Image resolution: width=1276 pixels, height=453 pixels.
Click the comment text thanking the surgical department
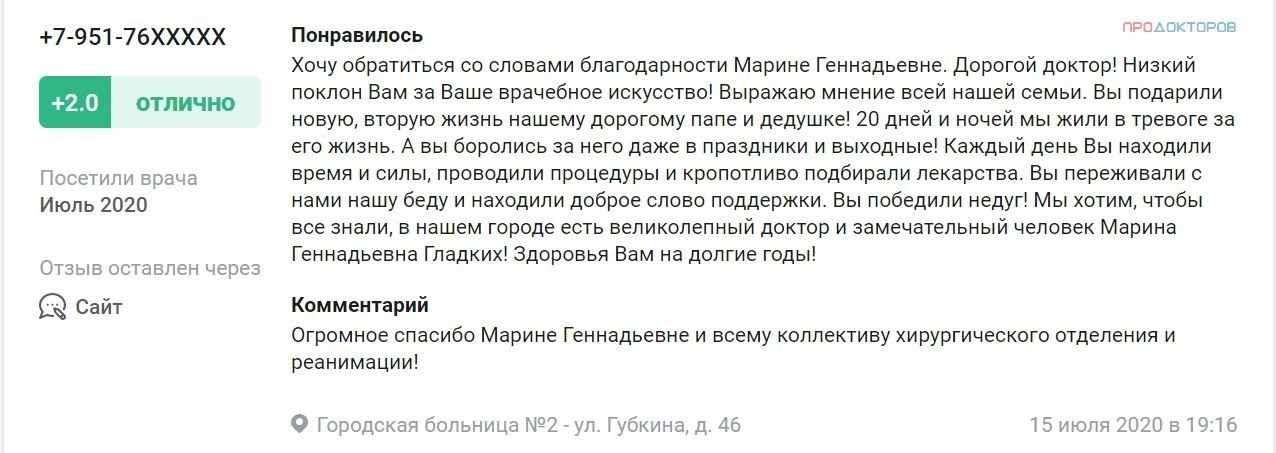point(734,348)
